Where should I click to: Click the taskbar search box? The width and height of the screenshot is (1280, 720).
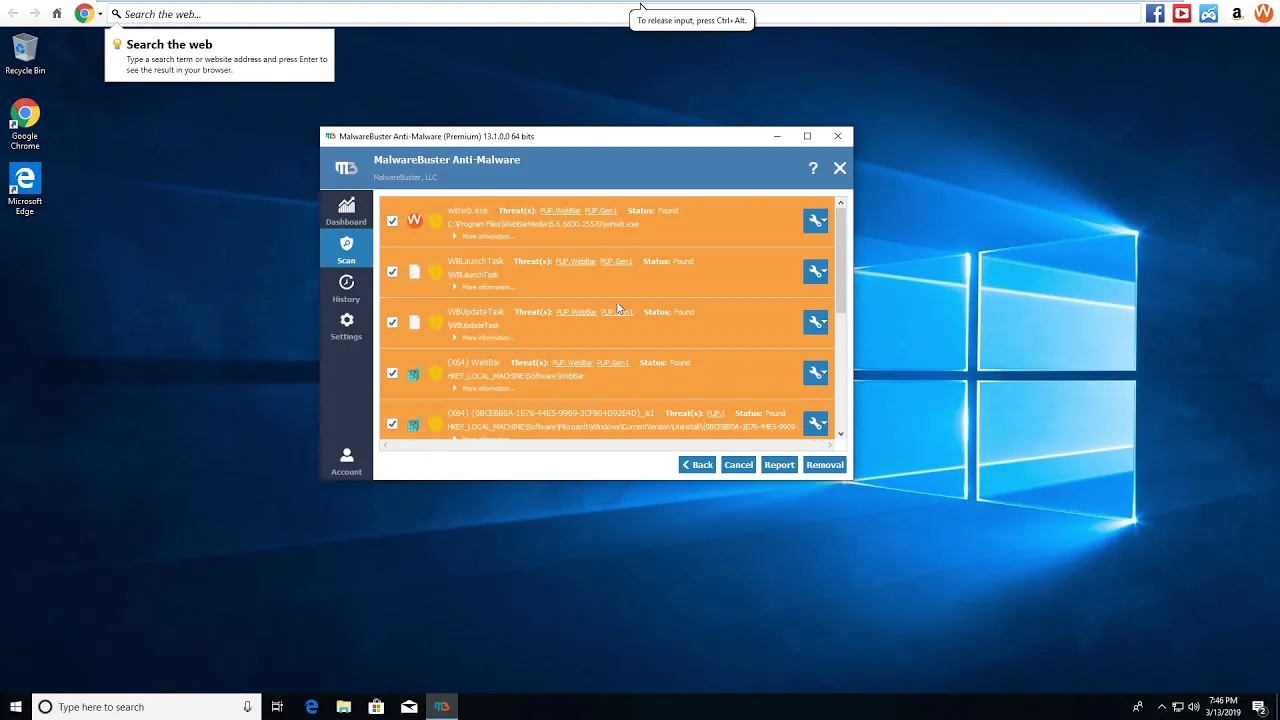147,707
